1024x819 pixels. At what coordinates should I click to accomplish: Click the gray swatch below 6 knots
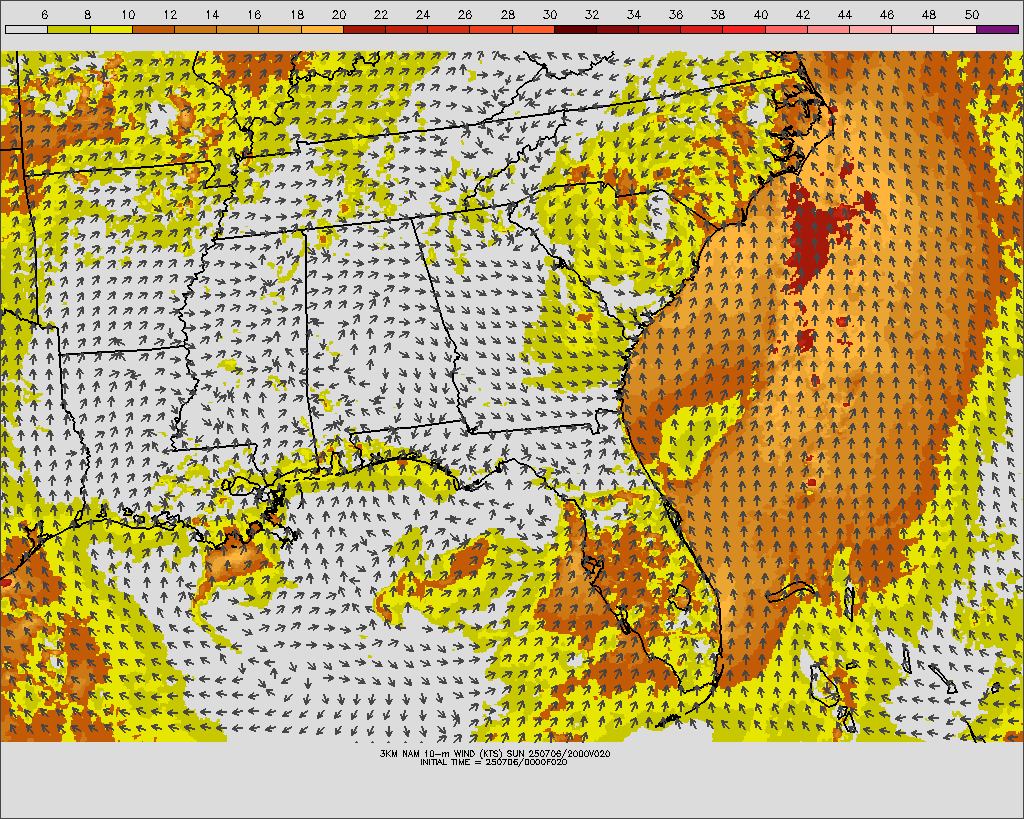[x=26, y=29]
